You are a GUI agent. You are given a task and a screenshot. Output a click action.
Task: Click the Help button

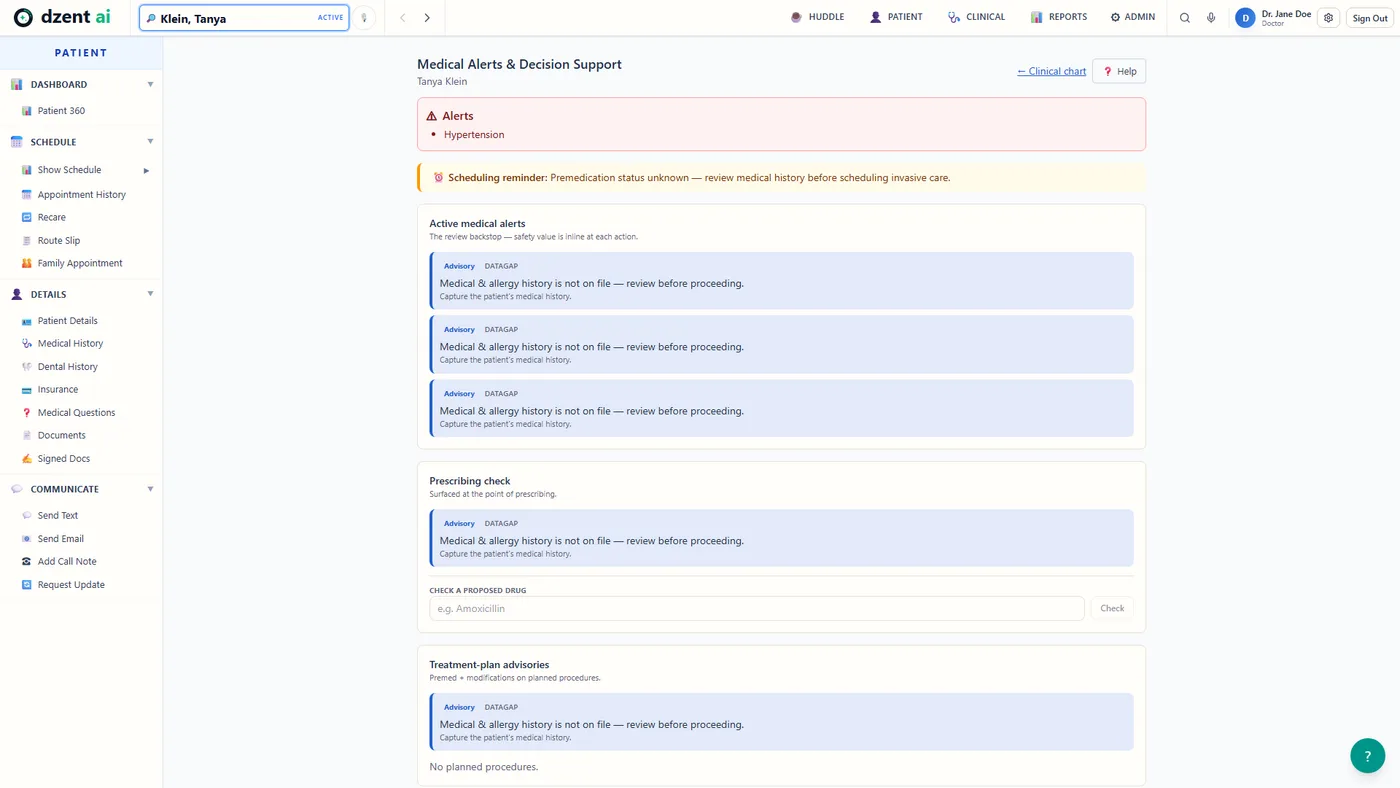click(x=1119, y=72)
